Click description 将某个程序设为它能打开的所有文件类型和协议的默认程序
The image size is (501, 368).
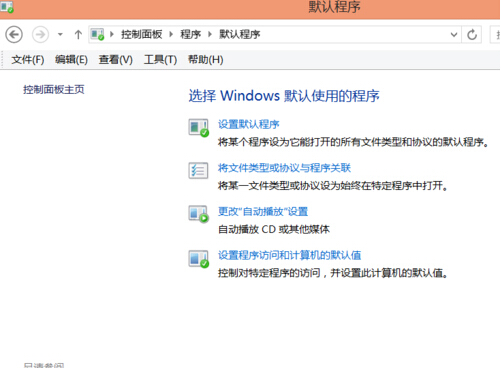353,142
